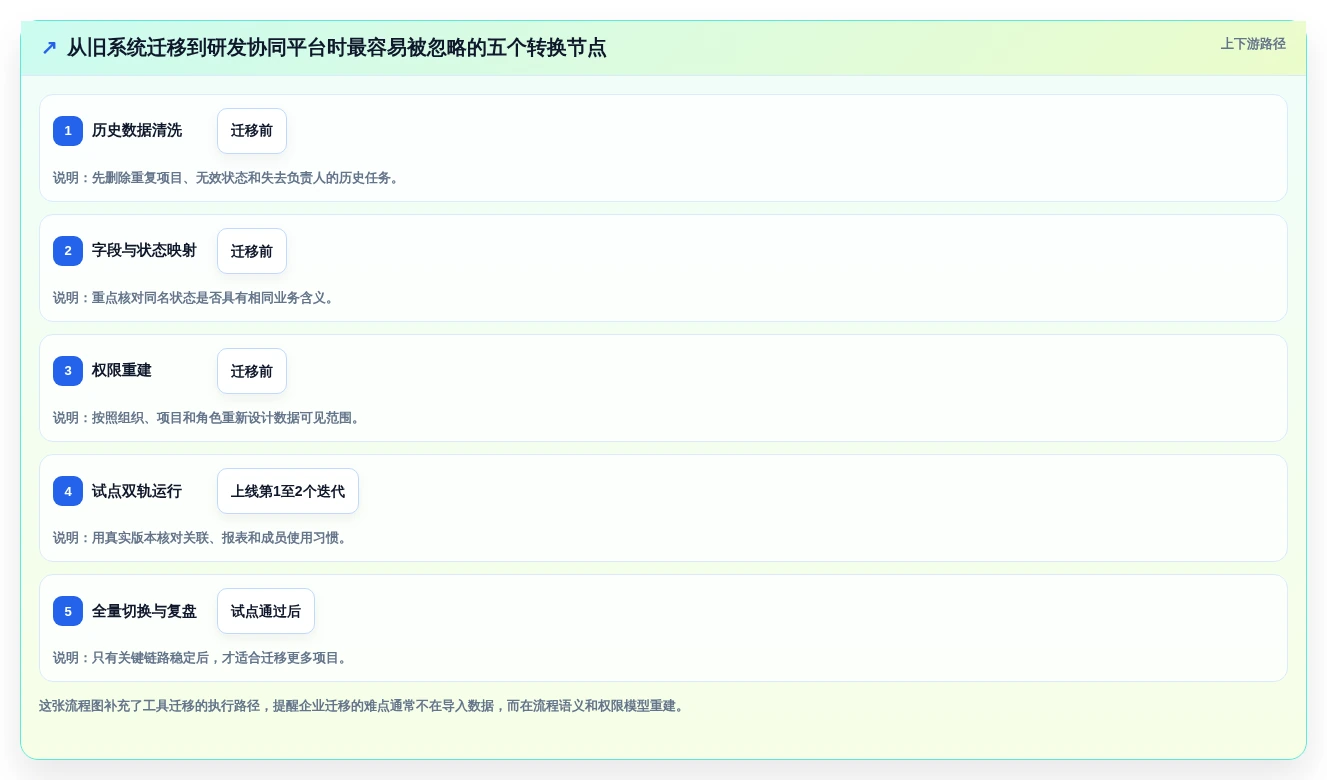The image size is (1327, 780).
Task: Click the 试点通过后 tag
Action: [266, 611]
